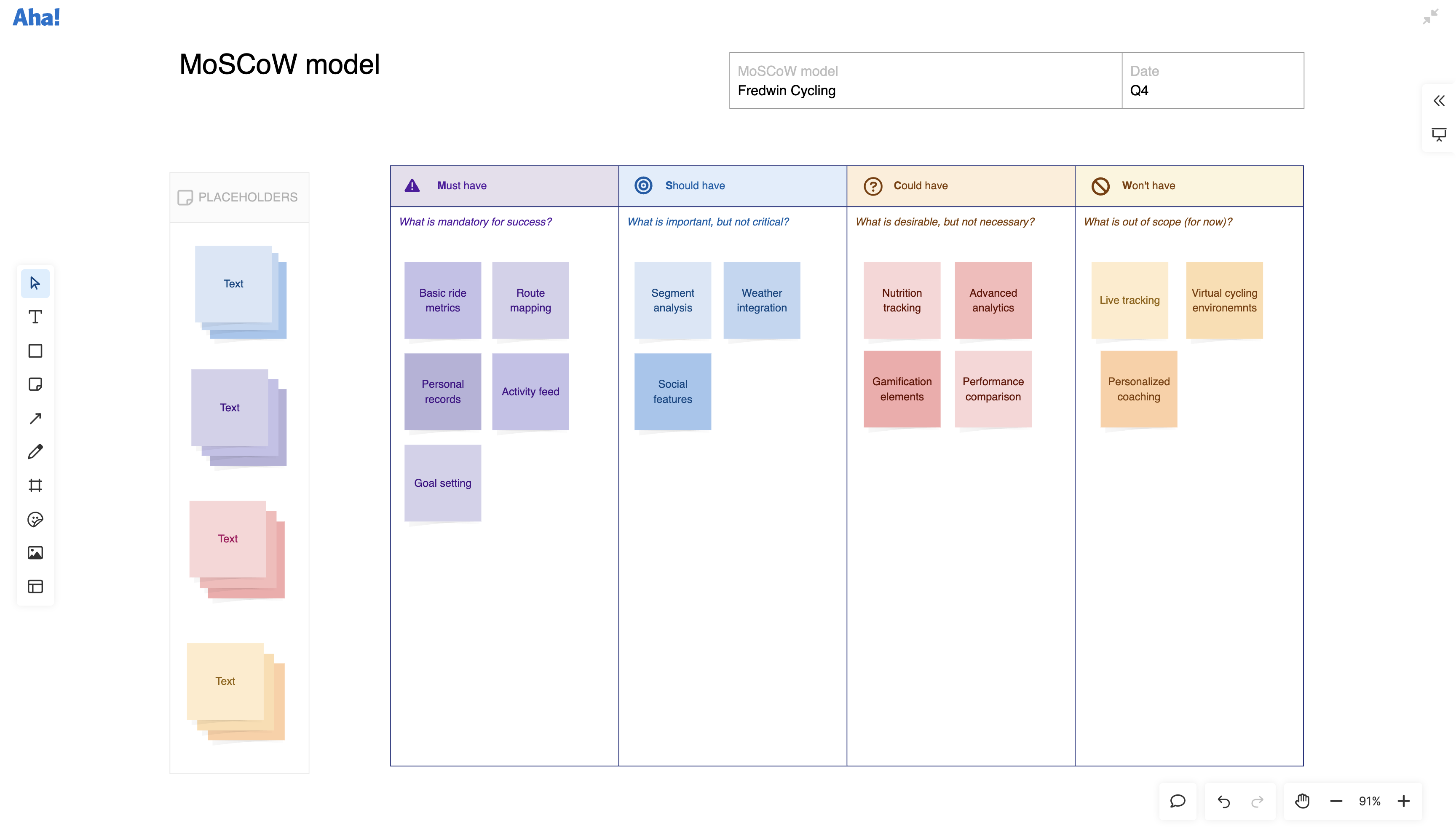Click the Fredwin Cycling name field
Viewport: 1456px width, 837px height.
click(x=786, y=91)
